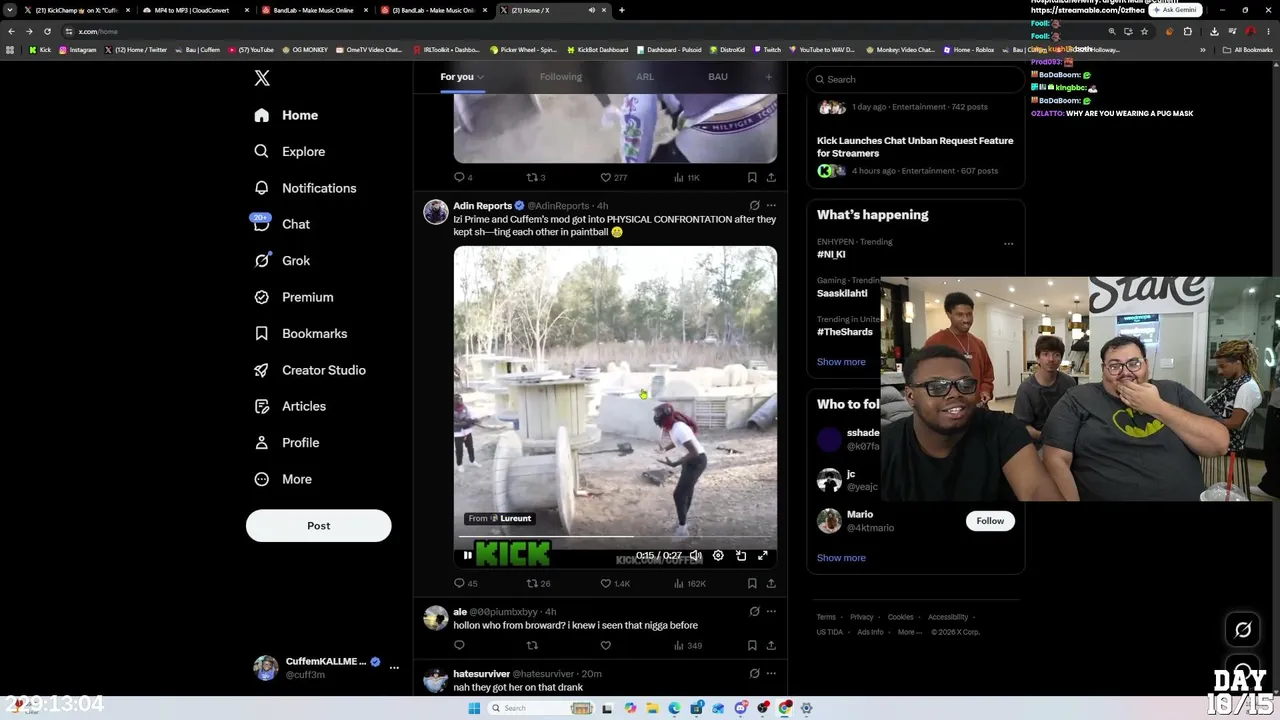Repost ale's post
1280x720 pixels.
coord(532,645)
